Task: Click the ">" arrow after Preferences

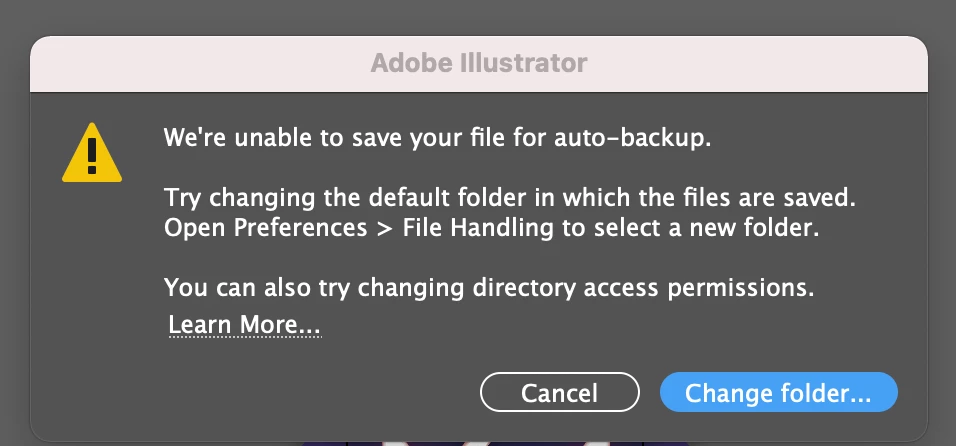Action: (x=385, y=229)
